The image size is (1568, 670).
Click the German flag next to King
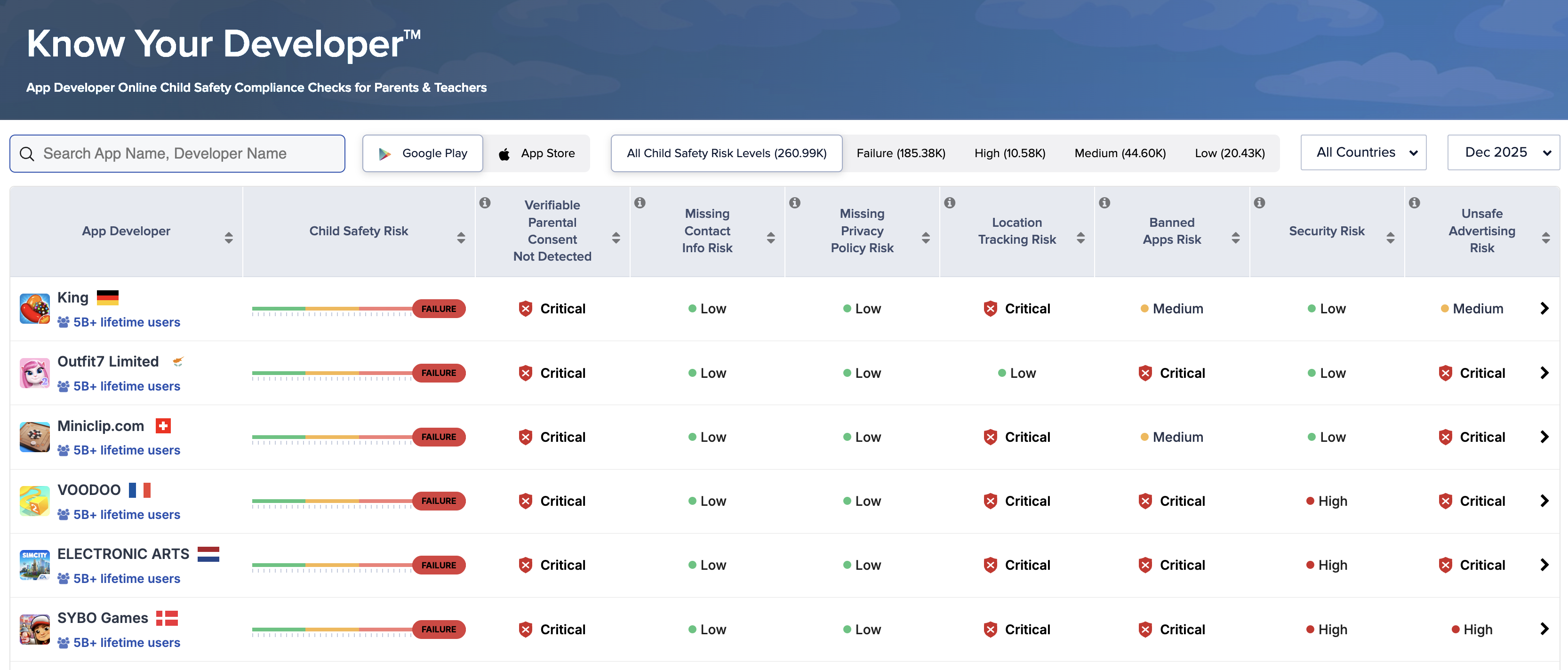pyautogui.click(x=108, y=297)
